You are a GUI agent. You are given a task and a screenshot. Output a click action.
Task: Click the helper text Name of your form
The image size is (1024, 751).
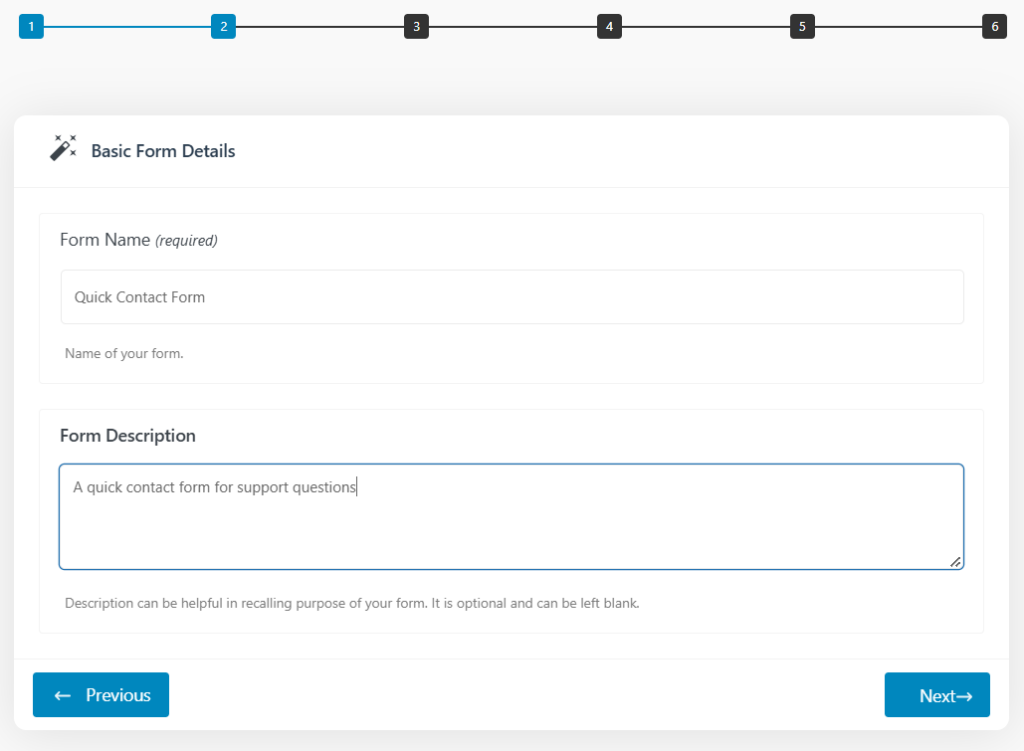(124, 353)
